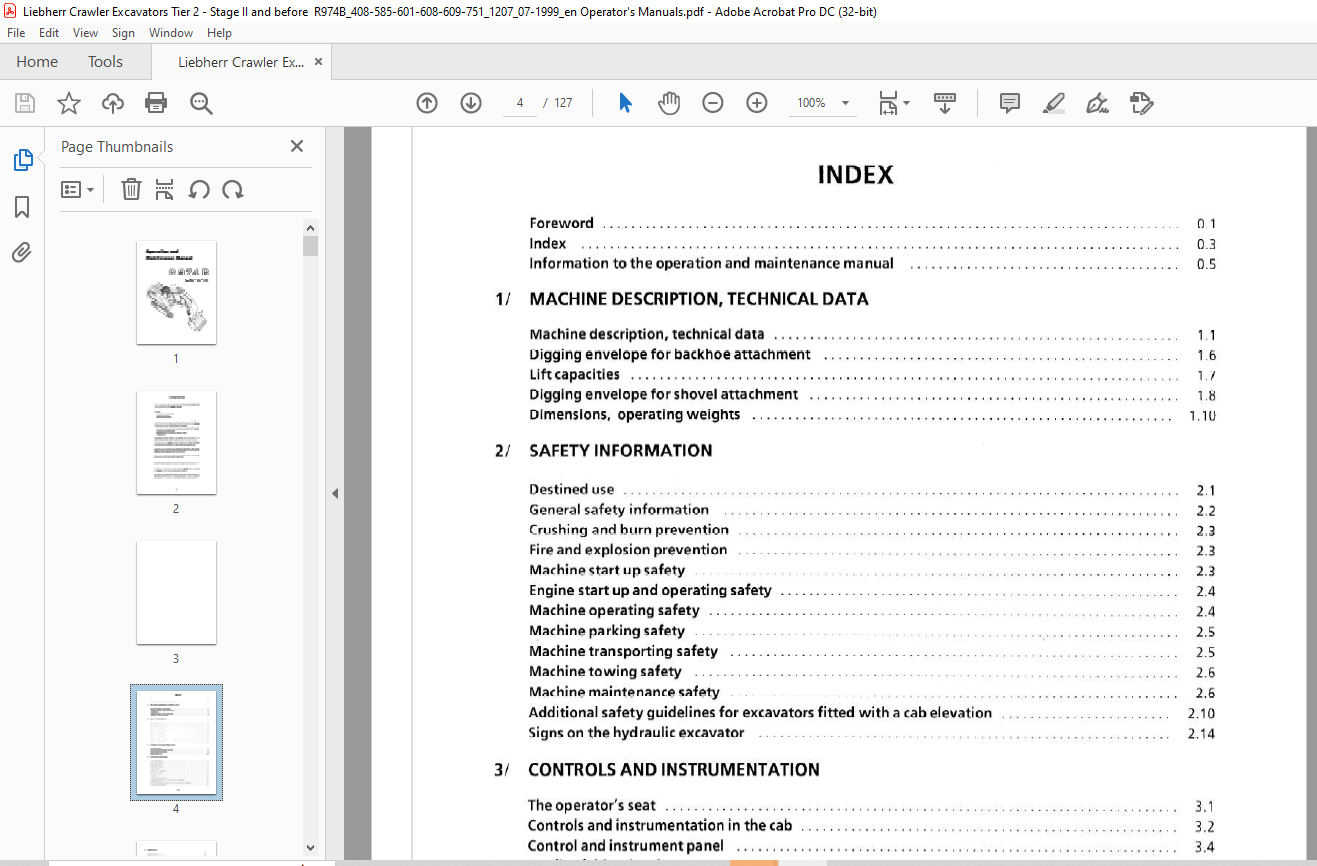
Task: Click thumbnails panel scroll down arrow
Action: [310, 847]
